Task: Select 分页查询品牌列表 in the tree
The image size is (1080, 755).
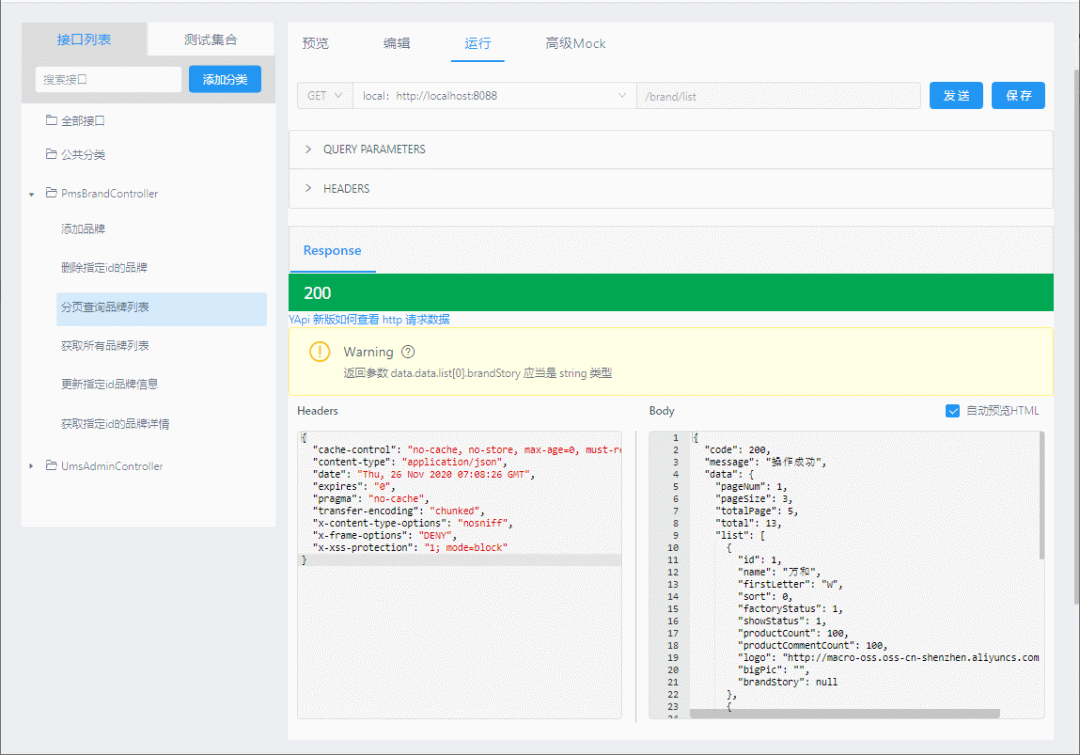Action: click(x=161, y=308)
